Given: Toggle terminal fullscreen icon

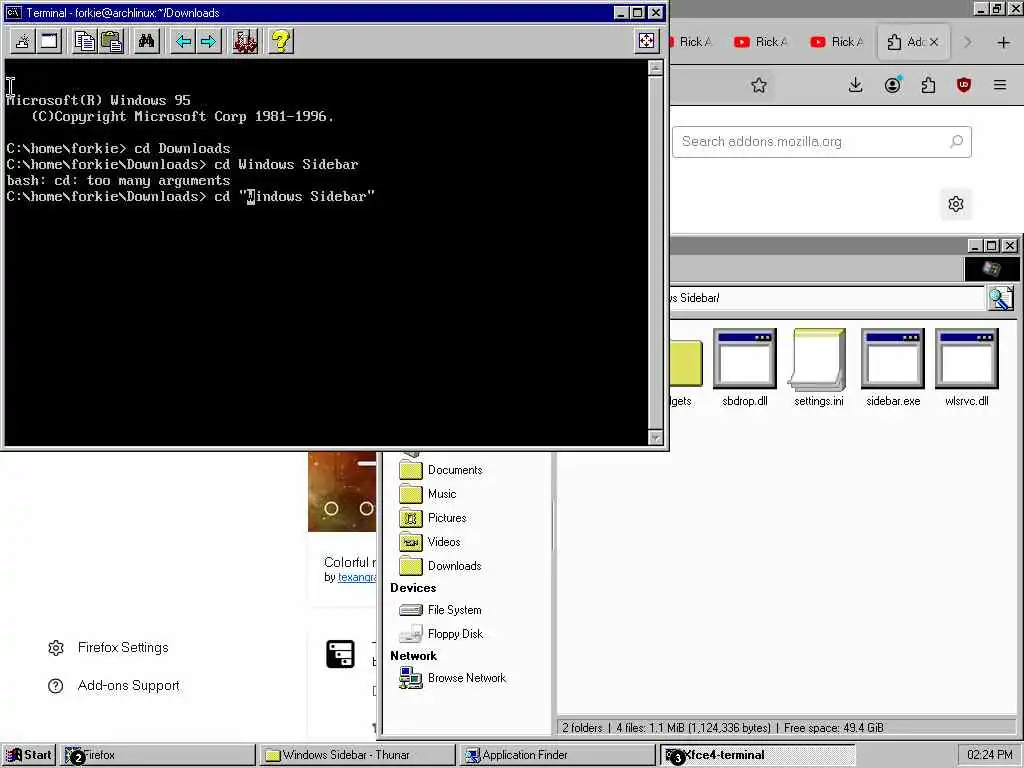Looking at the screenshot, I should [646, 41].
